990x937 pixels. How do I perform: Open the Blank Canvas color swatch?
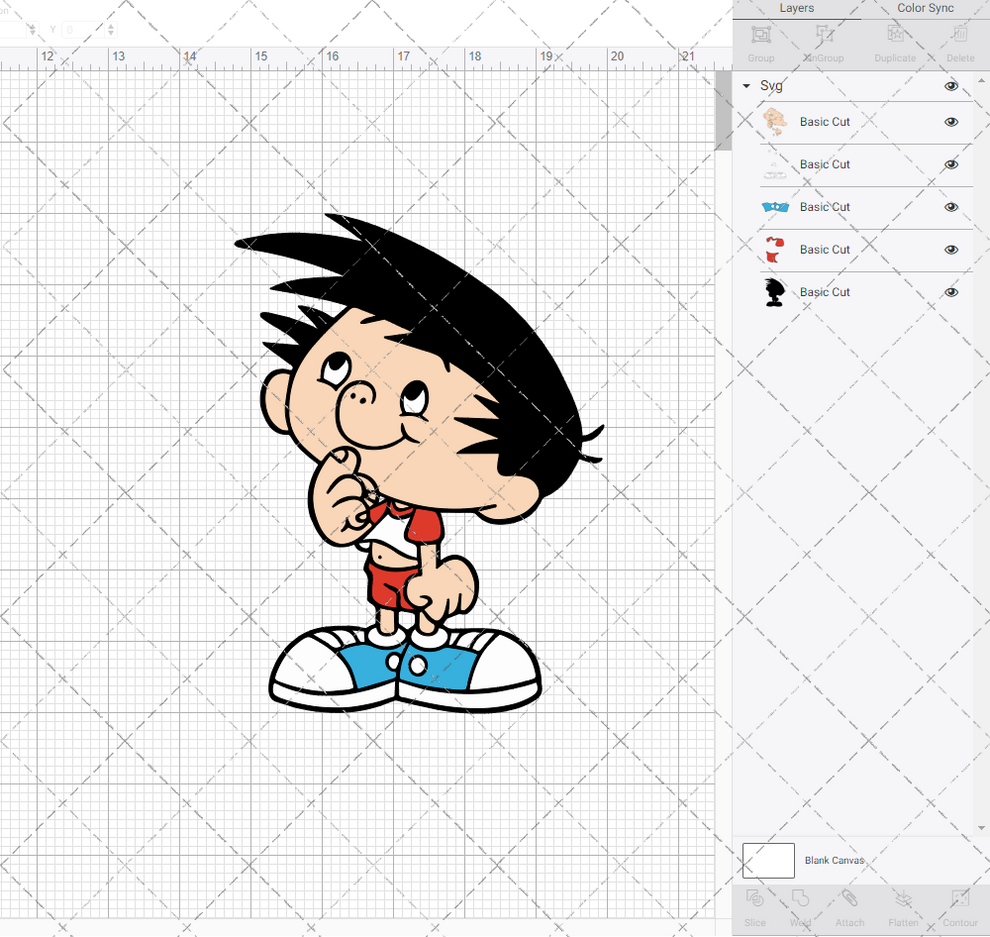pyautogui.click(x=768, y=860)
